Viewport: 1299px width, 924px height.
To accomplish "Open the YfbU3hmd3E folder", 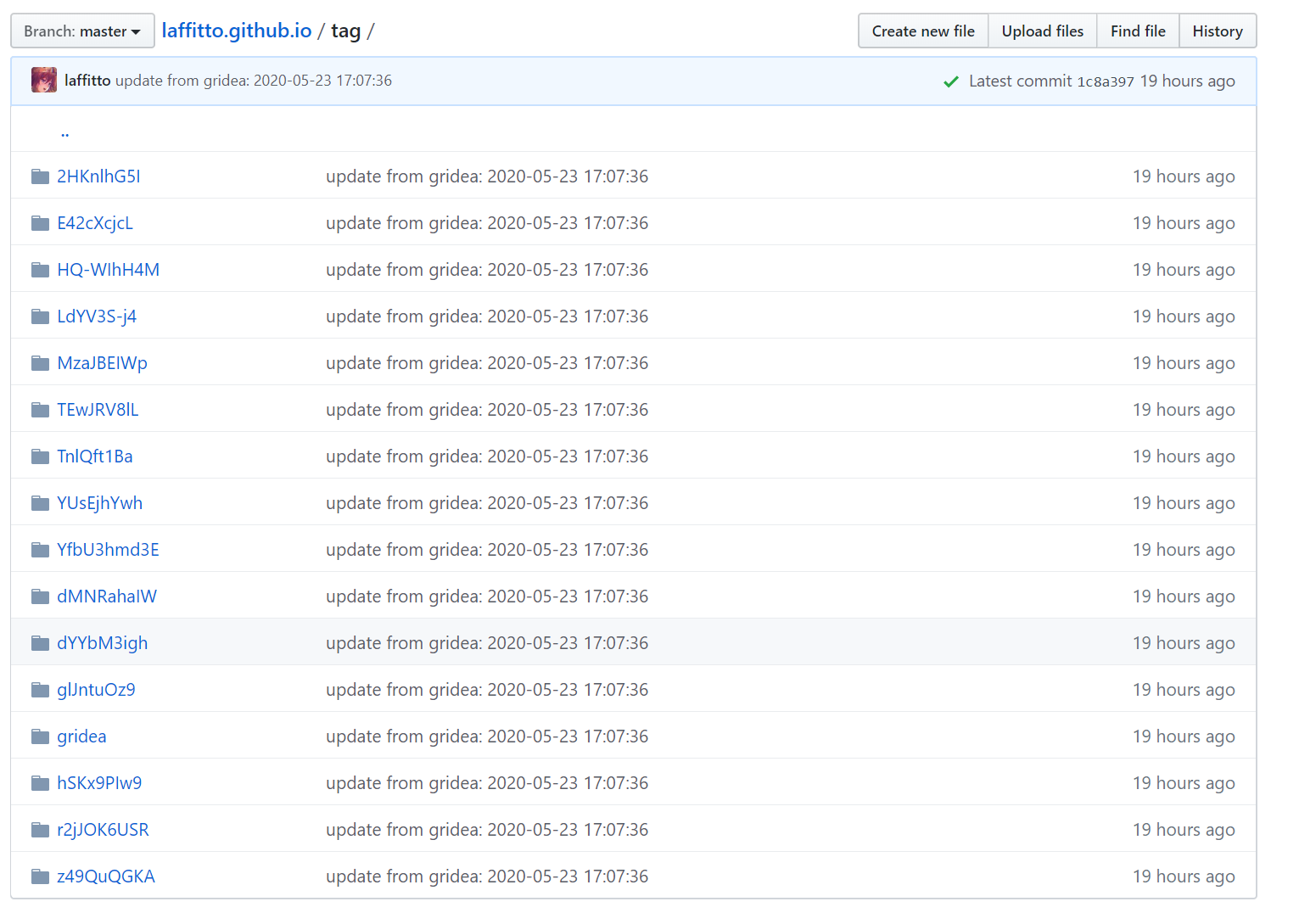I will click(109, 550).
